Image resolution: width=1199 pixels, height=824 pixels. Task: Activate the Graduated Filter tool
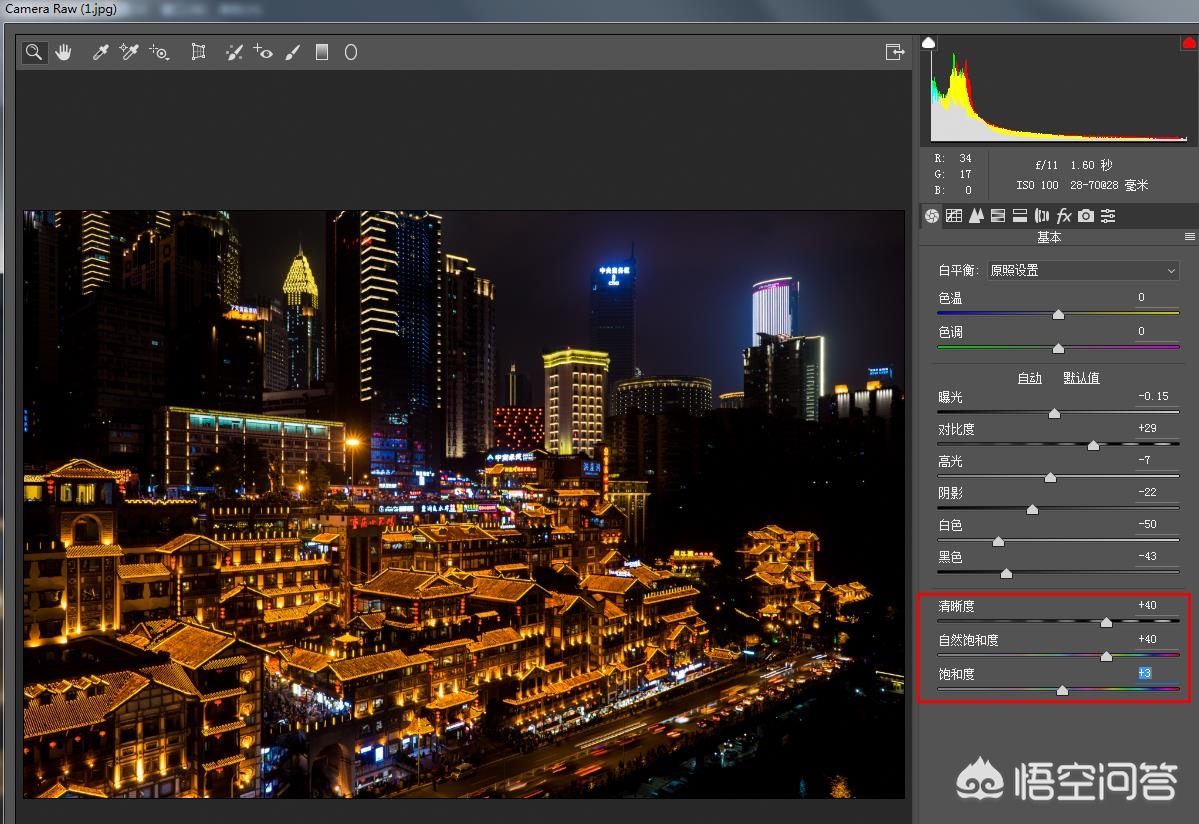tap(322, 52)
